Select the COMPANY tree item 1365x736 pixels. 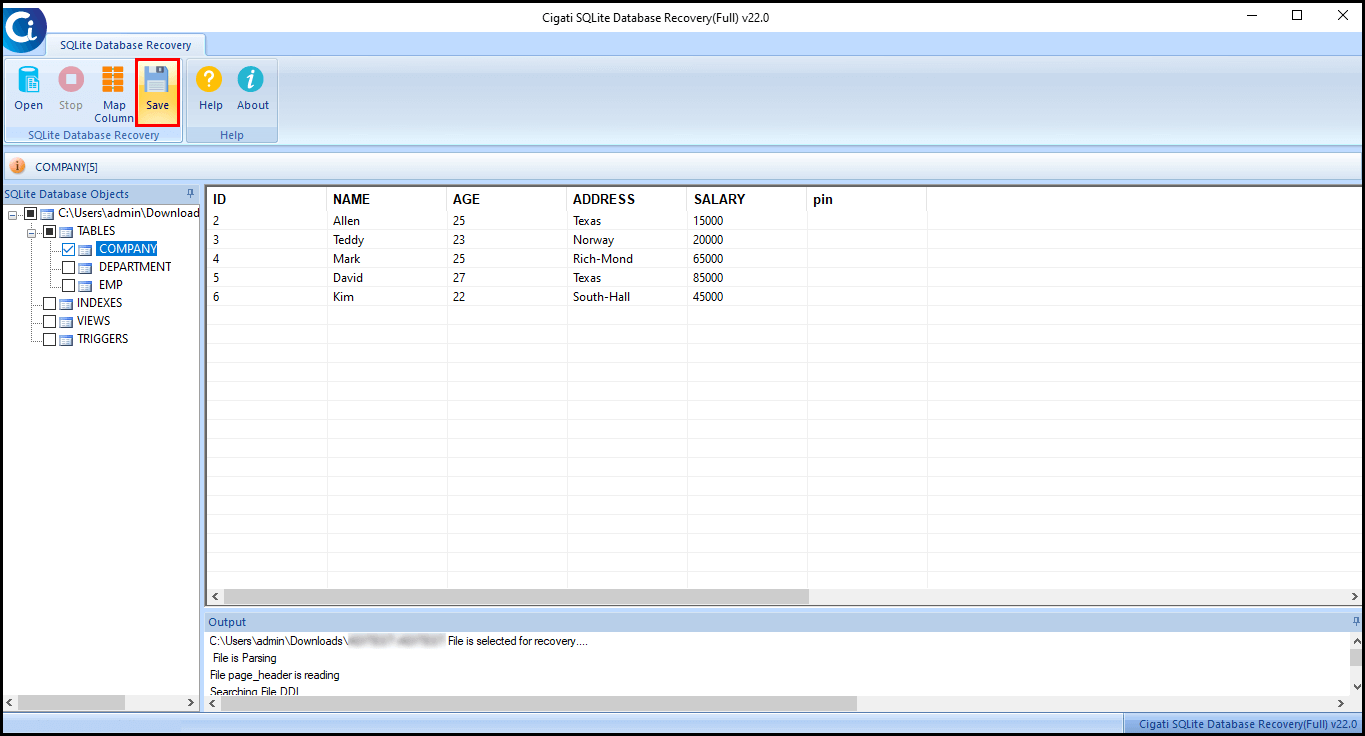(x=127, y=249)
